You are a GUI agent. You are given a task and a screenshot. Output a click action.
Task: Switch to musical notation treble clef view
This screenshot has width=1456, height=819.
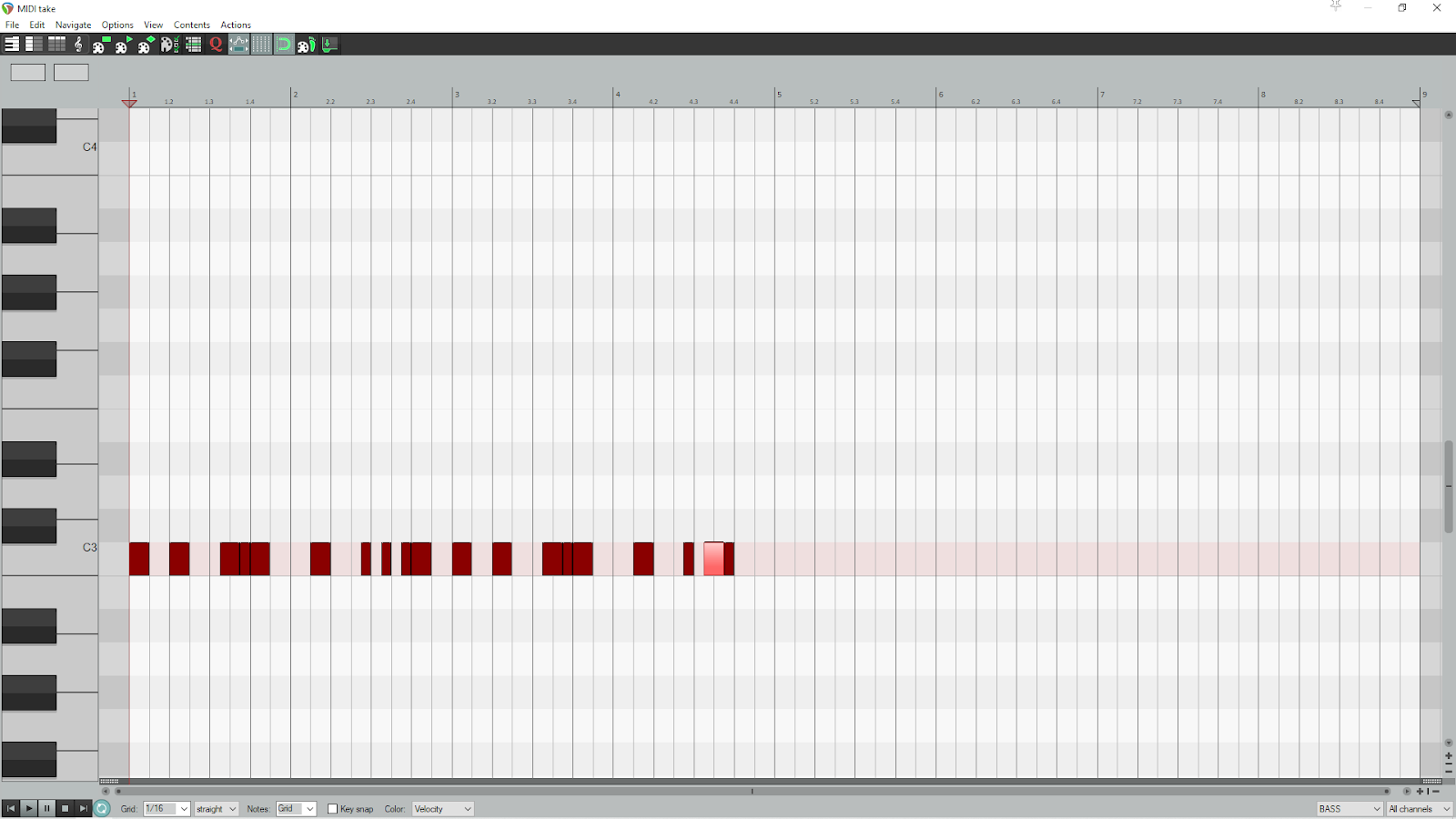pyautogui.click(x=78, y=44)
